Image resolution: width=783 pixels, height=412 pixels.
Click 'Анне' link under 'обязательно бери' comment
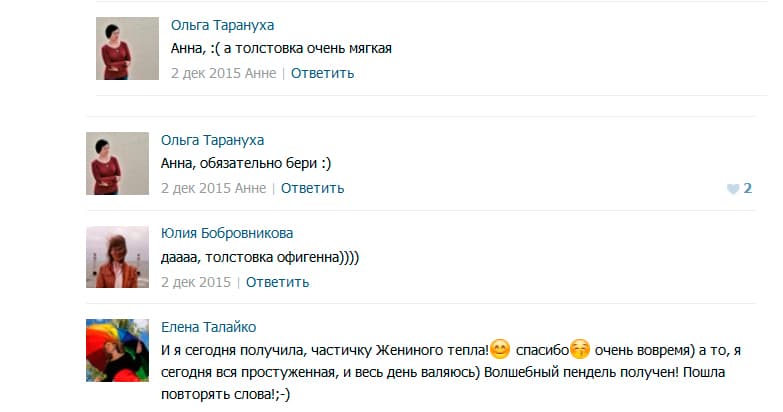pos(247,188)
